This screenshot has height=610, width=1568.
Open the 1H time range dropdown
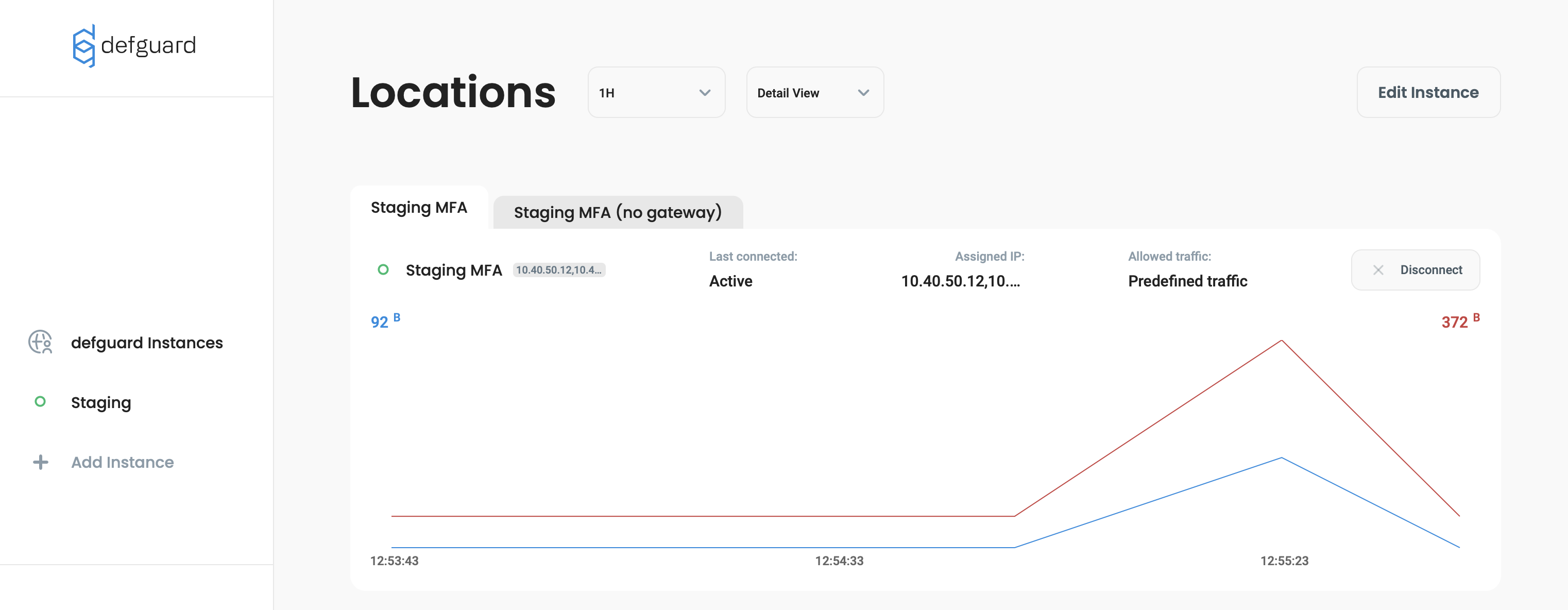point(656,93)
